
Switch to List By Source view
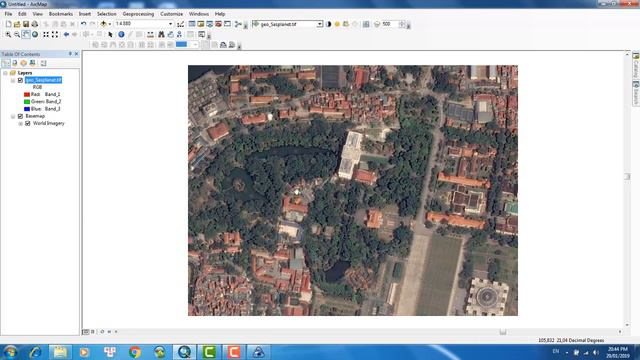click(15, 63)
